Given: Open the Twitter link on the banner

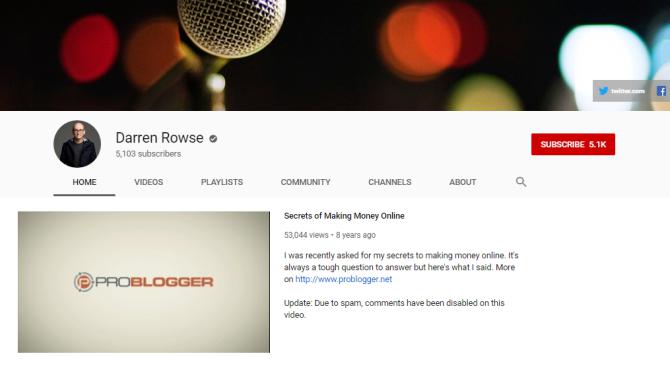Looking at the screenshot, I should [x=622, y=91].
